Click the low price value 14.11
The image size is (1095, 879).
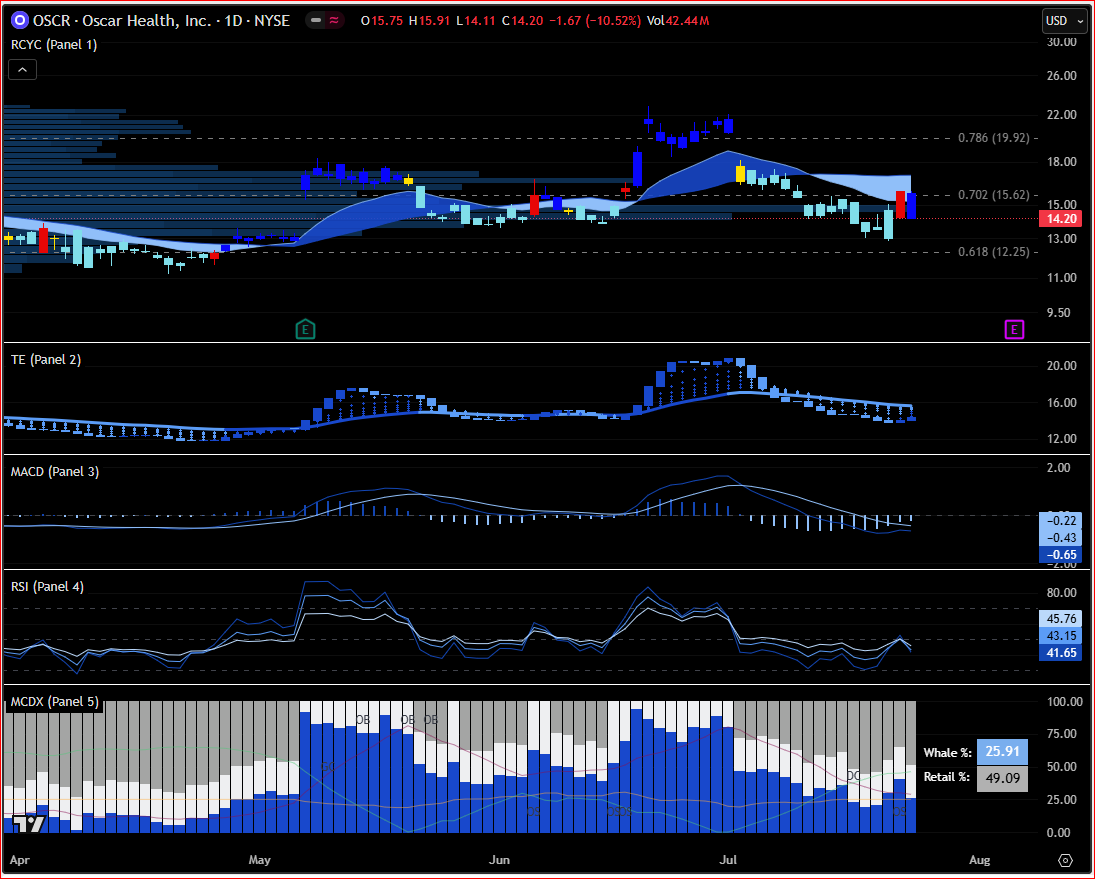pyautogui.click(x=480, y=21)
